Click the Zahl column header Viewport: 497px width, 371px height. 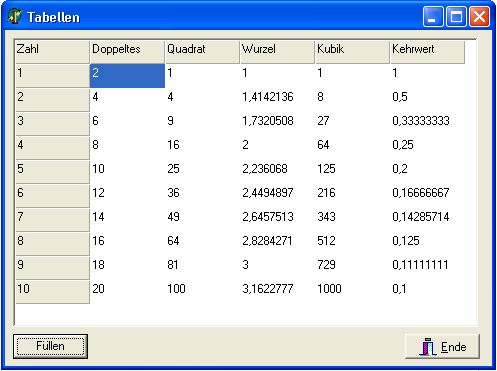tap(52, 52)
